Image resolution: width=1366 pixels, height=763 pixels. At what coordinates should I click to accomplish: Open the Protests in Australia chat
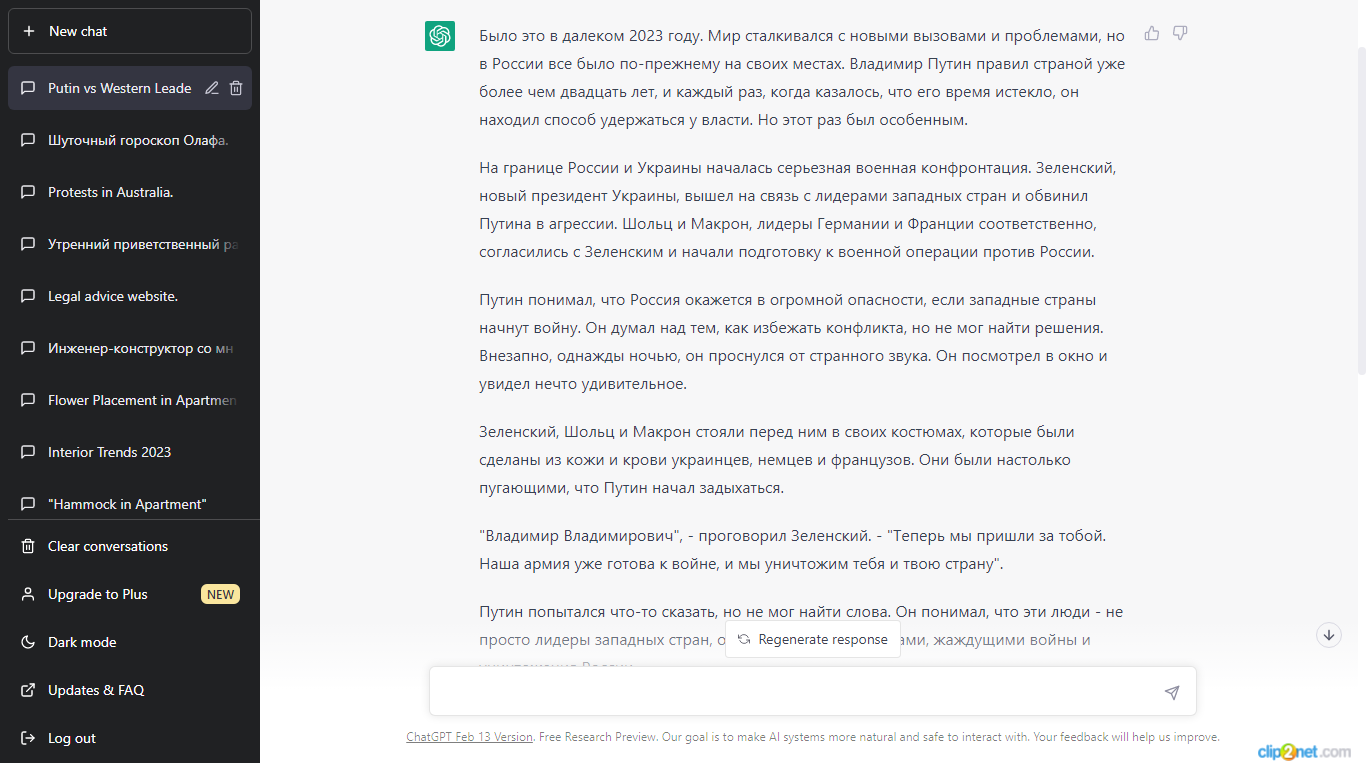(x=110, y=192)
